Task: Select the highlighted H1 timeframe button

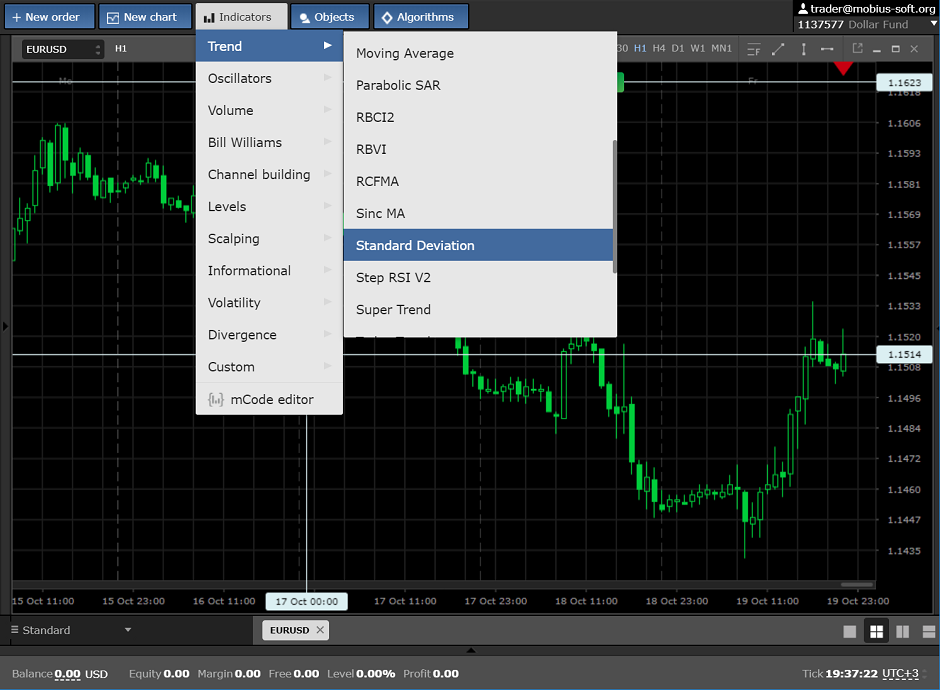Action: pos(640,49)
